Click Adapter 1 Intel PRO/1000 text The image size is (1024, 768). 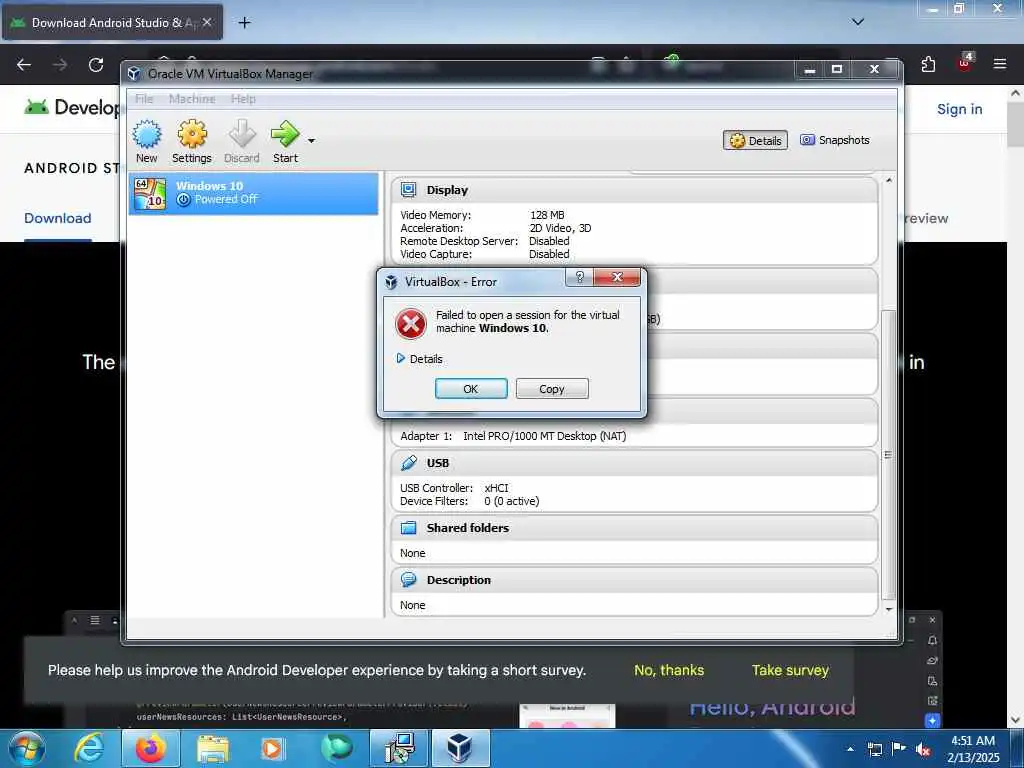513,436
